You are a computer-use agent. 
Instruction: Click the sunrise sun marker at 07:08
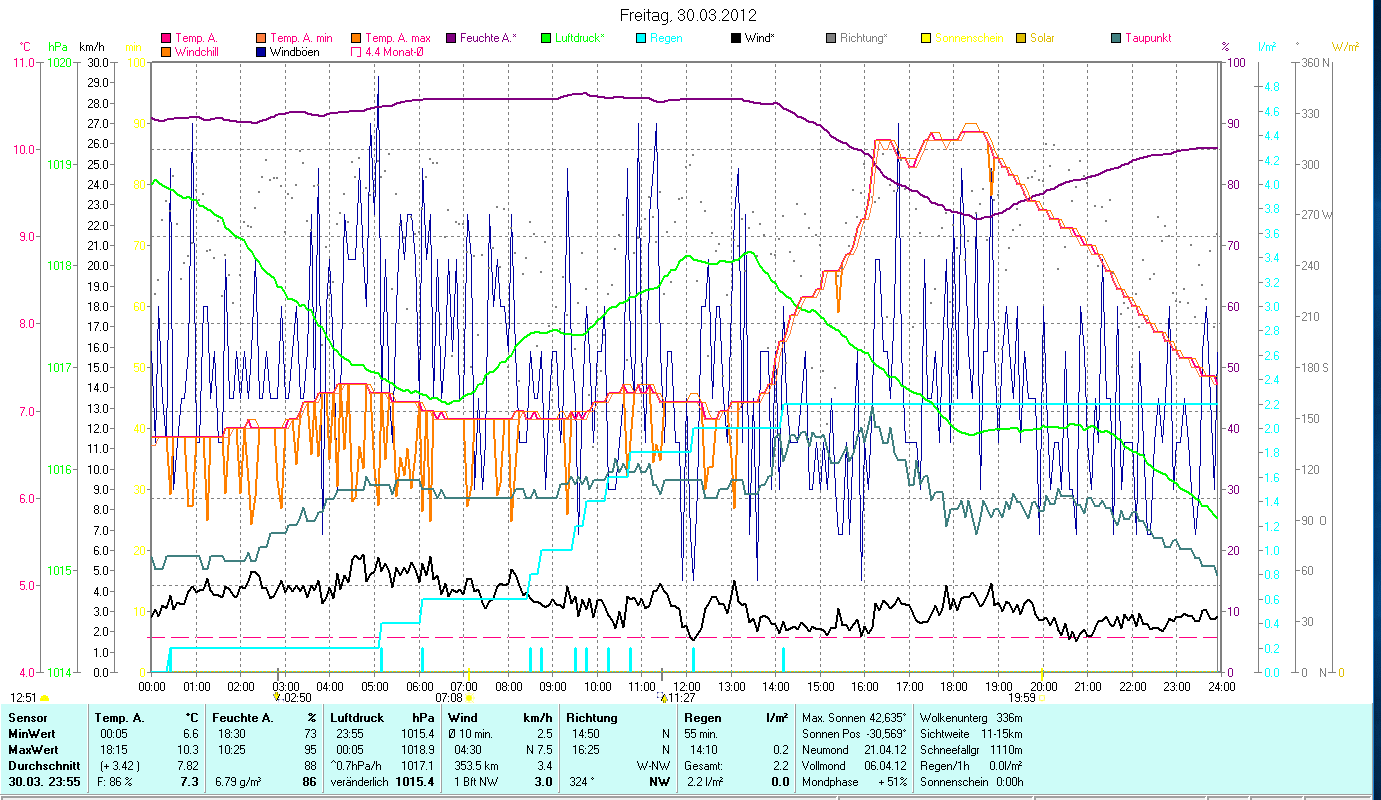tap(468, 698)
